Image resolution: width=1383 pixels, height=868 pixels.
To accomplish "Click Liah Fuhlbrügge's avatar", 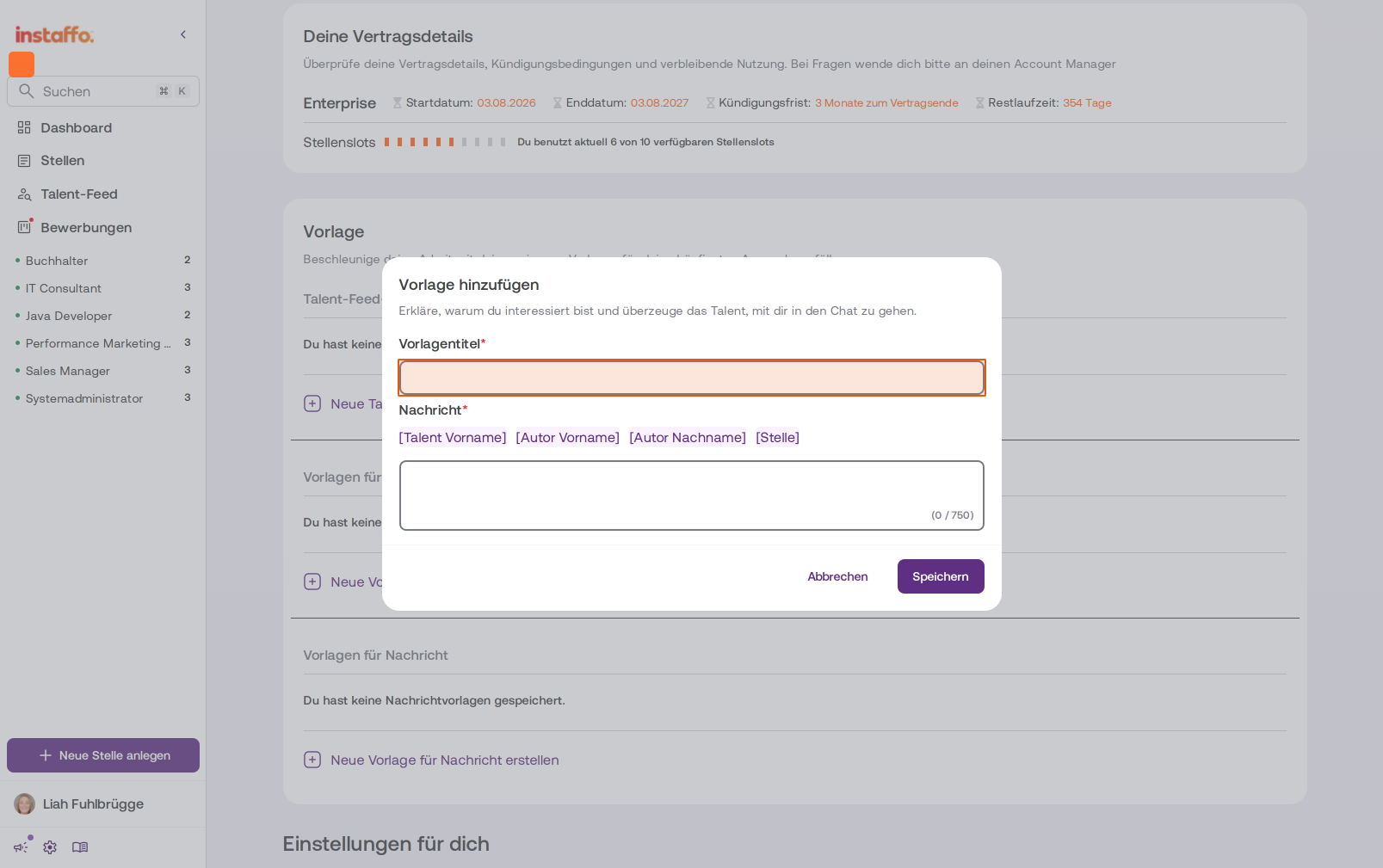I will [25, 803].
